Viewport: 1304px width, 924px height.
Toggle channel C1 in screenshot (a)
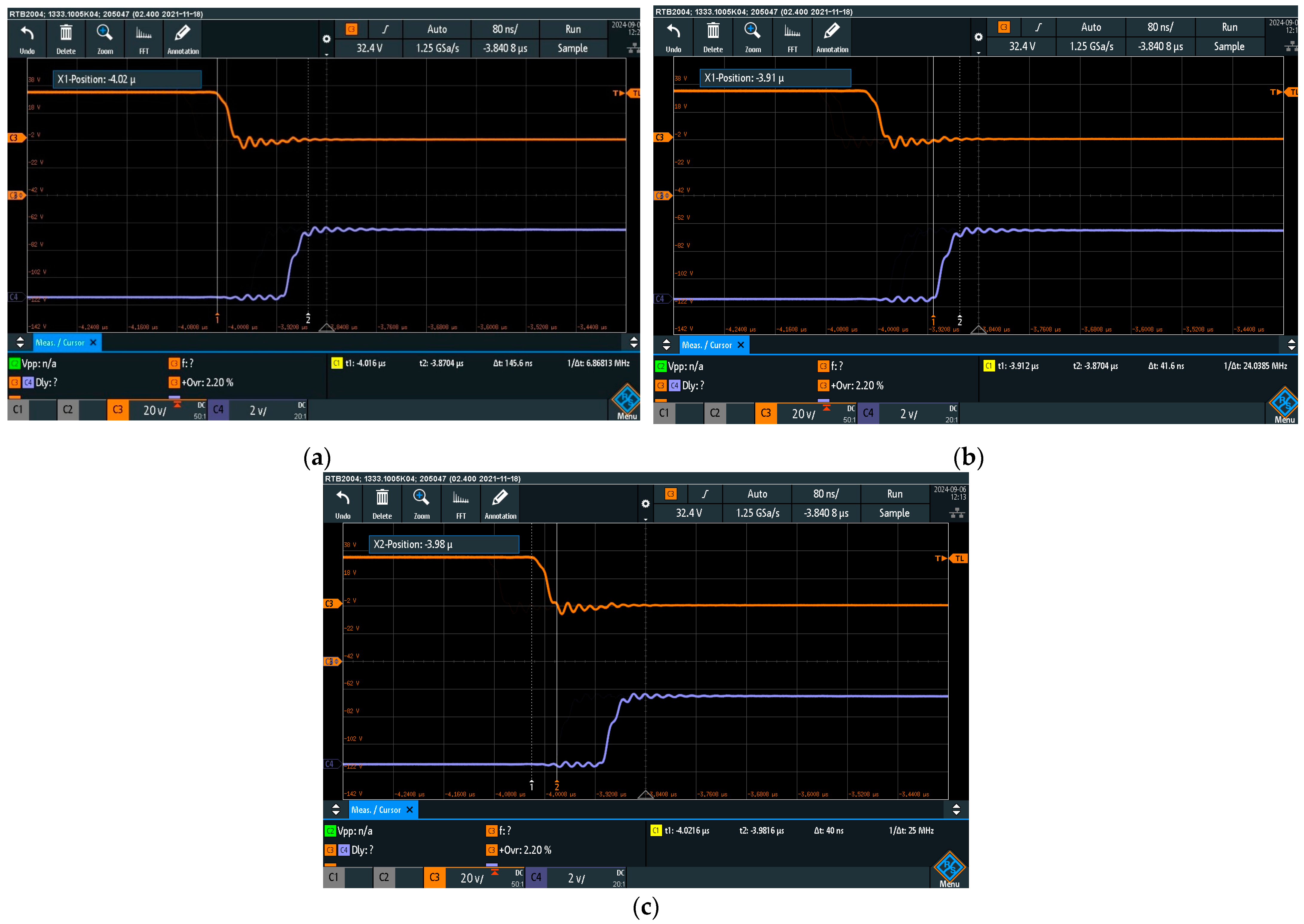click(18, 410)
